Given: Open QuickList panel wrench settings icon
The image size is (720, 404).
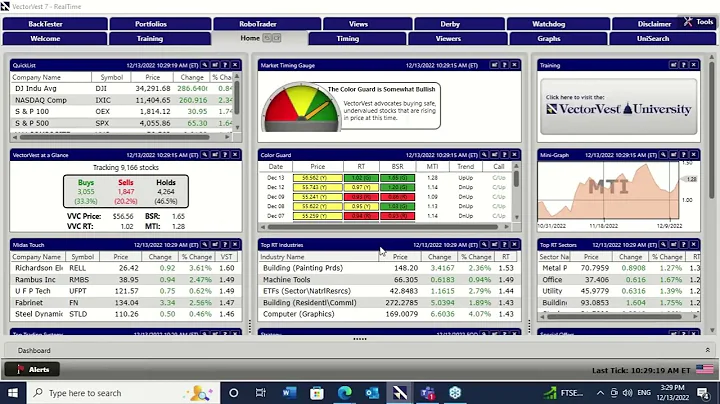Looking at the screenshot, I should [x=205, y=65].
